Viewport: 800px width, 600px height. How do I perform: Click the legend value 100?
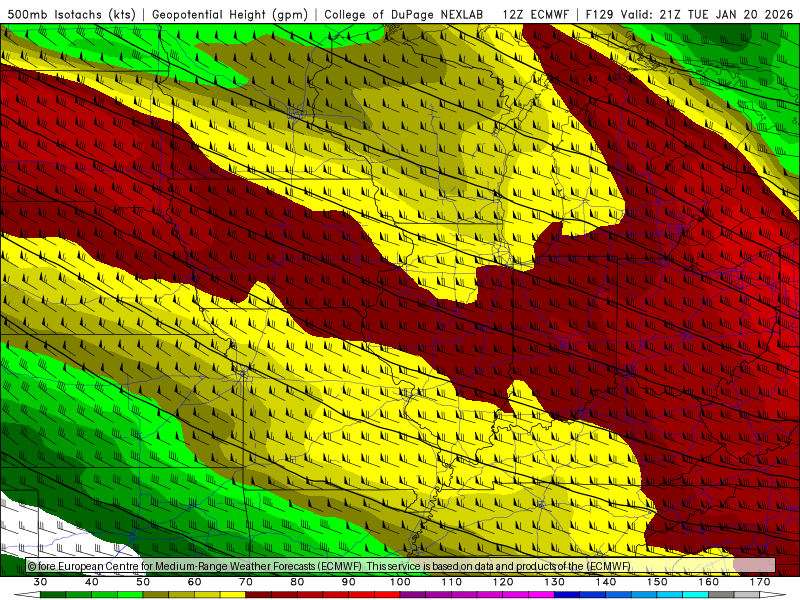coord(400,582)
